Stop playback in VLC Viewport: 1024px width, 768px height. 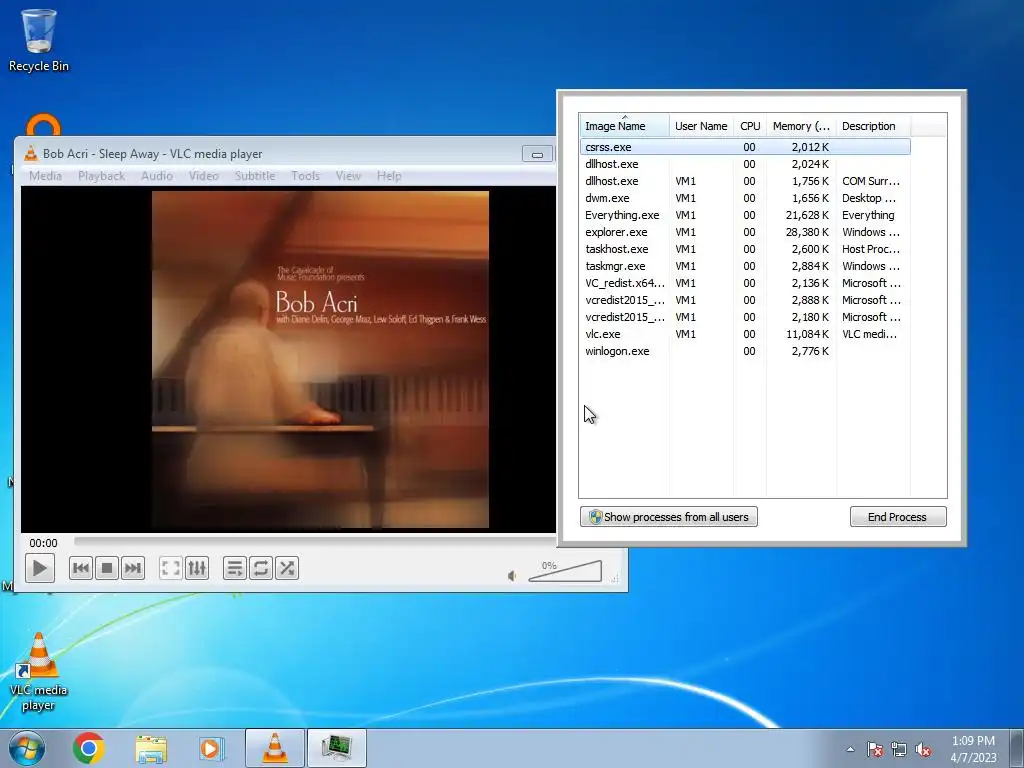(x=107, y=568)
